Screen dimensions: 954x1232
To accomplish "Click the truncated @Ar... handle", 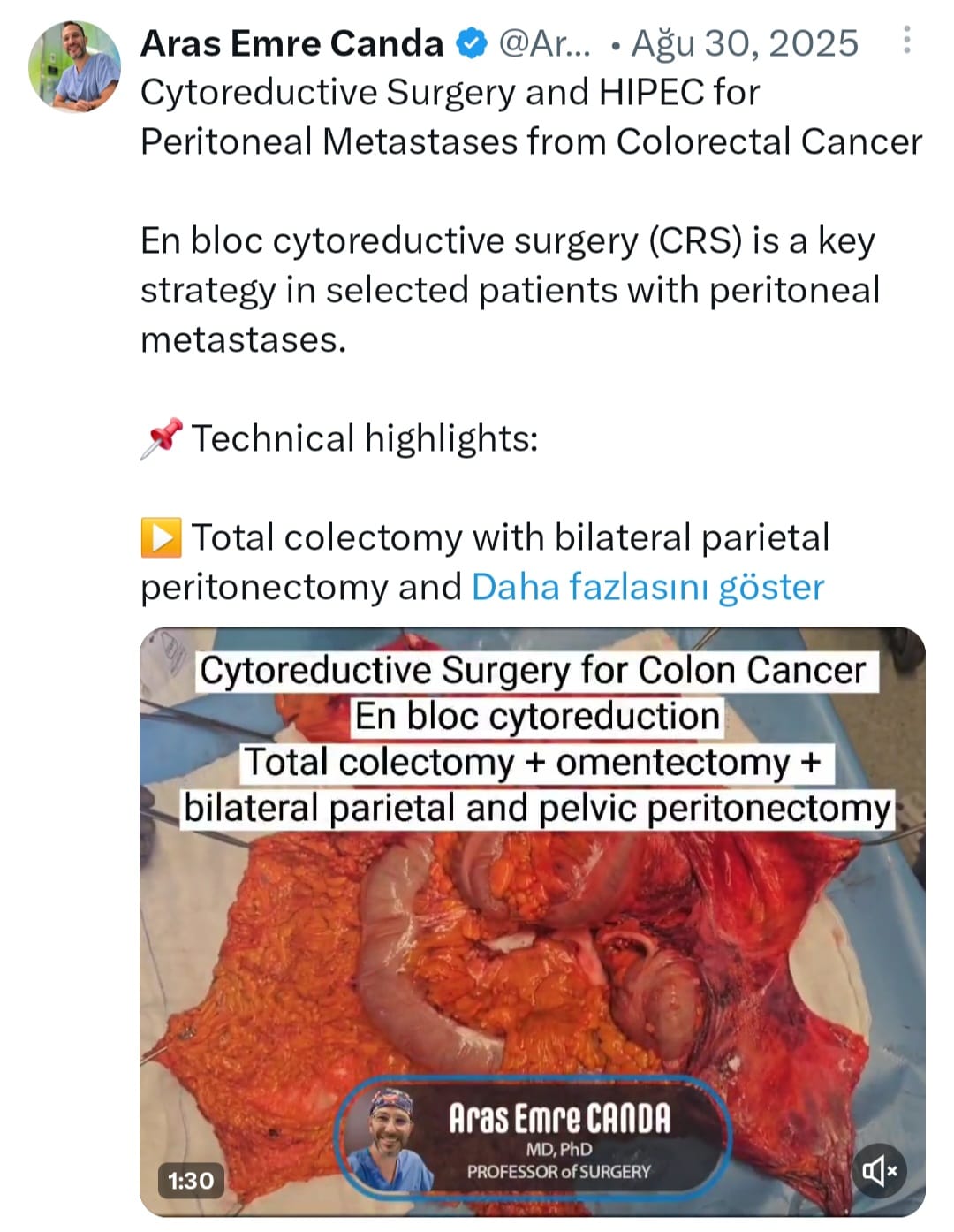I will point(544,43).
